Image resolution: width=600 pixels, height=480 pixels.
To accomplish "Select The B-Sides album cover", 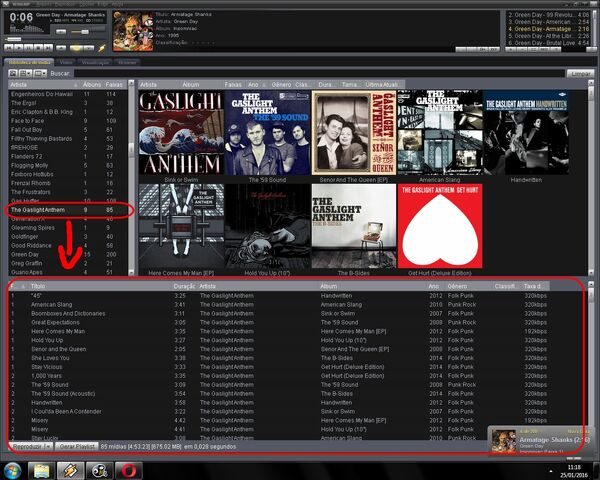I will click(354, 226).
